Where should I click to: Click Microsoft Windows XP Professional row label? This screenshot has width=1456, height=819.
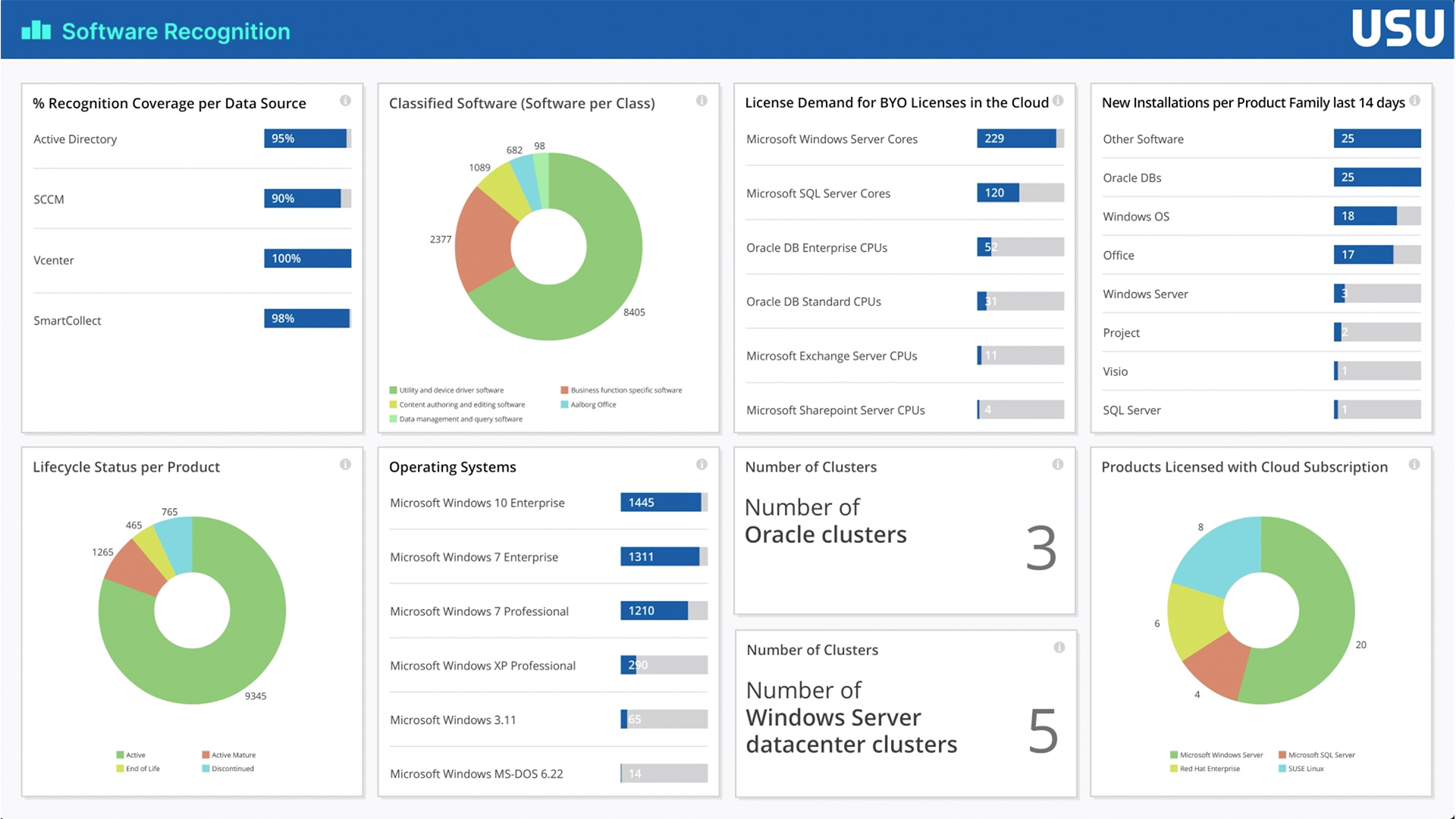482,666
